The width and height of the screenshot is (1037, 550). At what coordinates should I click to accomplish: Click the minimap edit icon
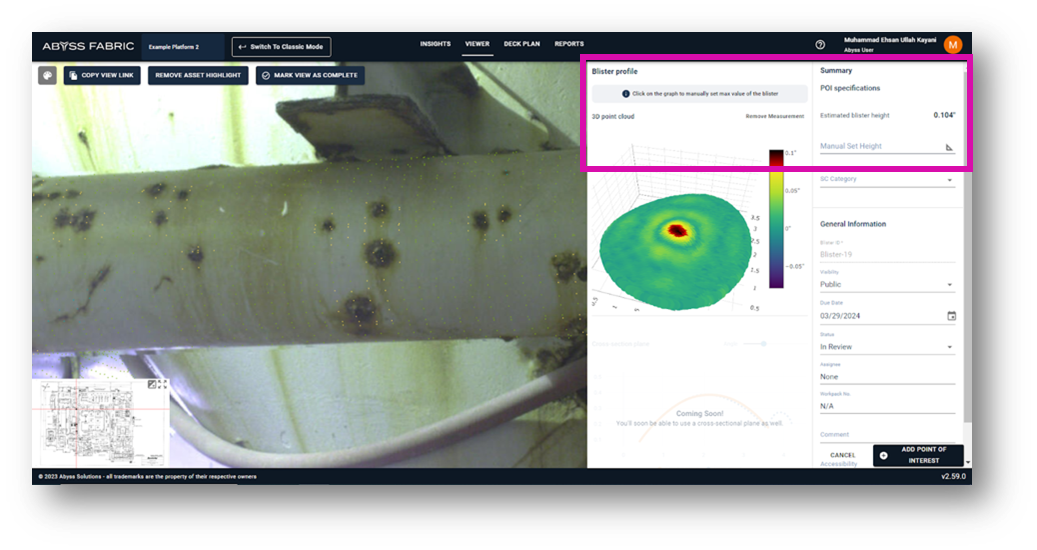click(151, 384)
